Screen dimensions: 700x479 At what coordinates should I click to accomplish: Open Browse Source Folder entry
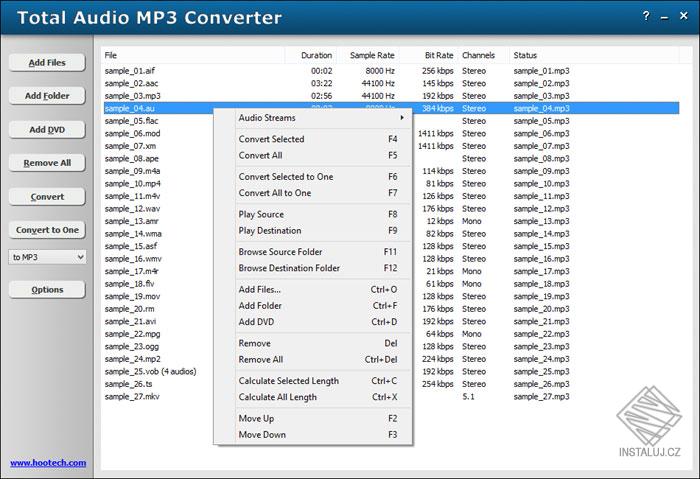click(x=322, y=252)
